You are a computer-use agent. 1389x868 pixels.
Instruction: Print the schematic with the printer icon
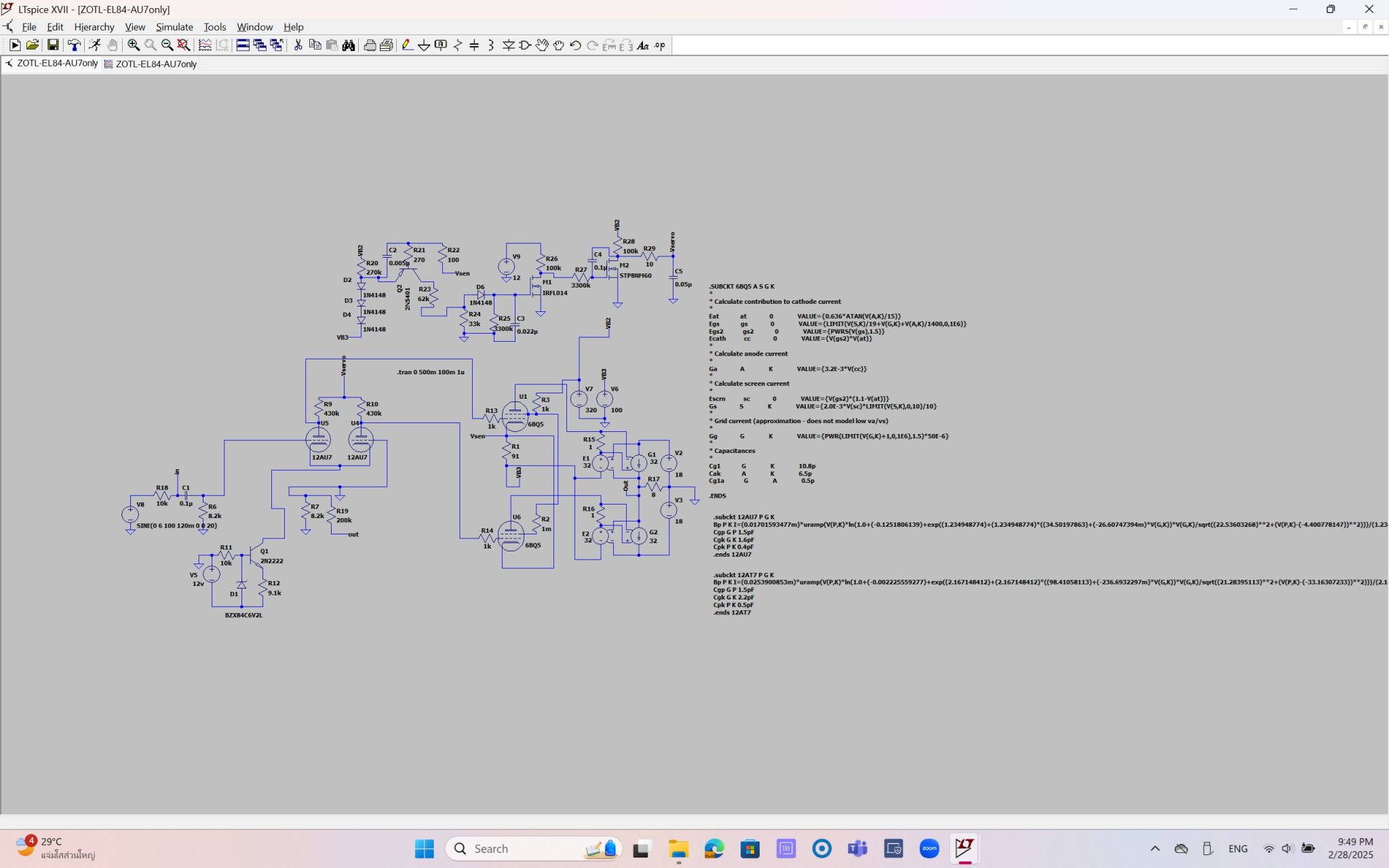(387, 45)
